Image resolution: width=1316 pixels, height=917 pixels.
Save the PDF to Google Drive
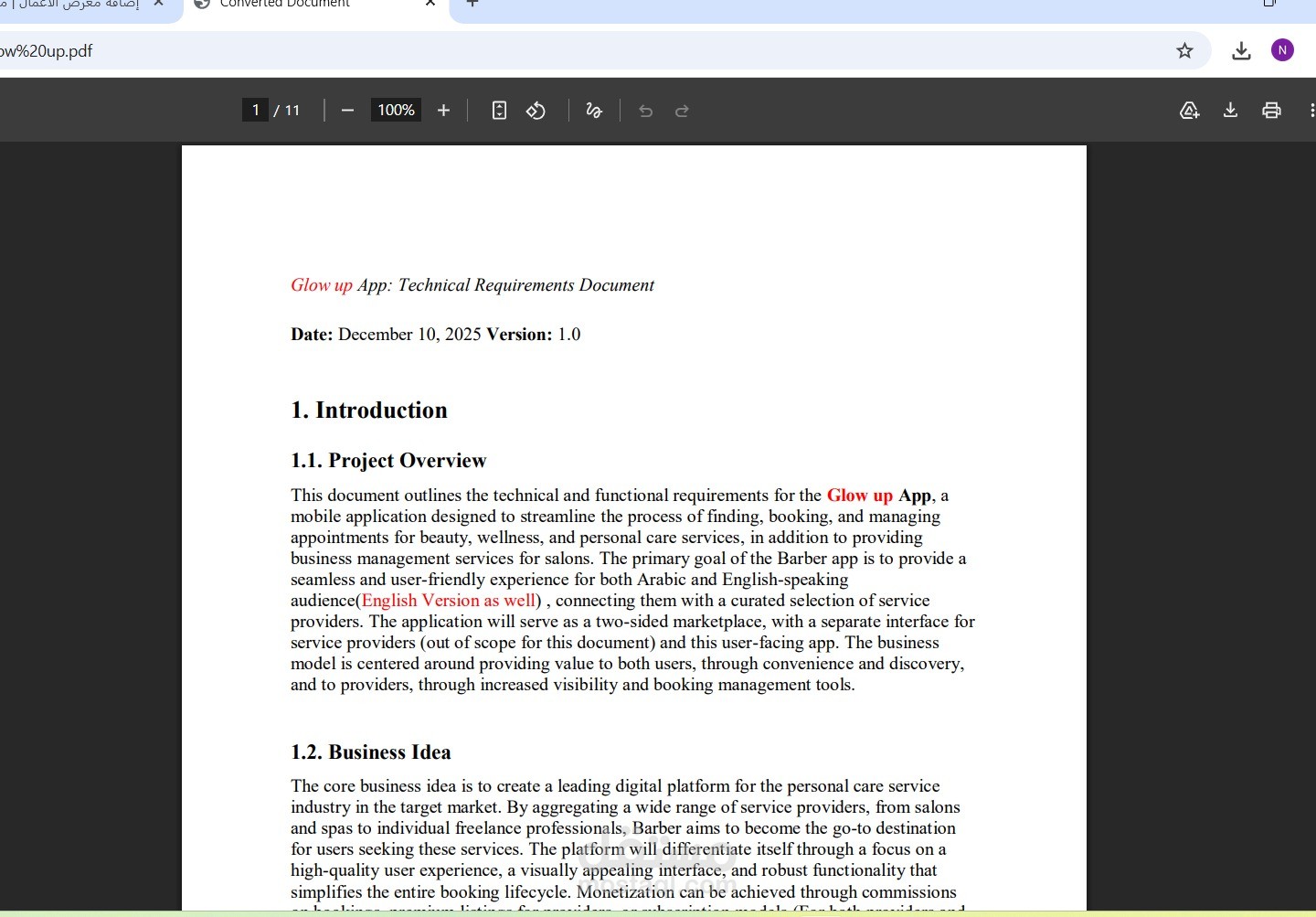[1189, 111]
